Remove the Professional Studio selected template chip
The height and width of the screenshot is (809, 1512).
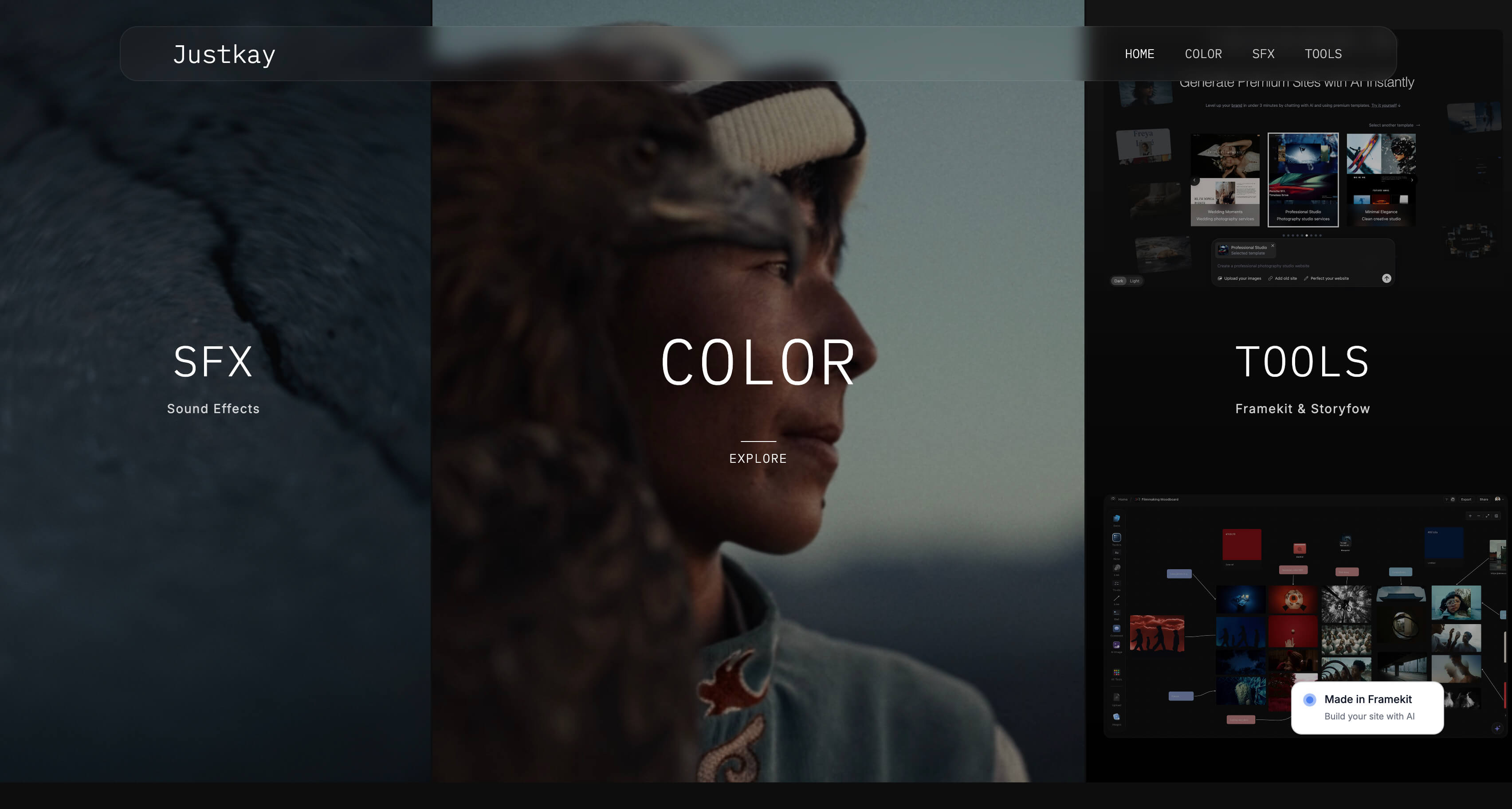click(1272, 245)
